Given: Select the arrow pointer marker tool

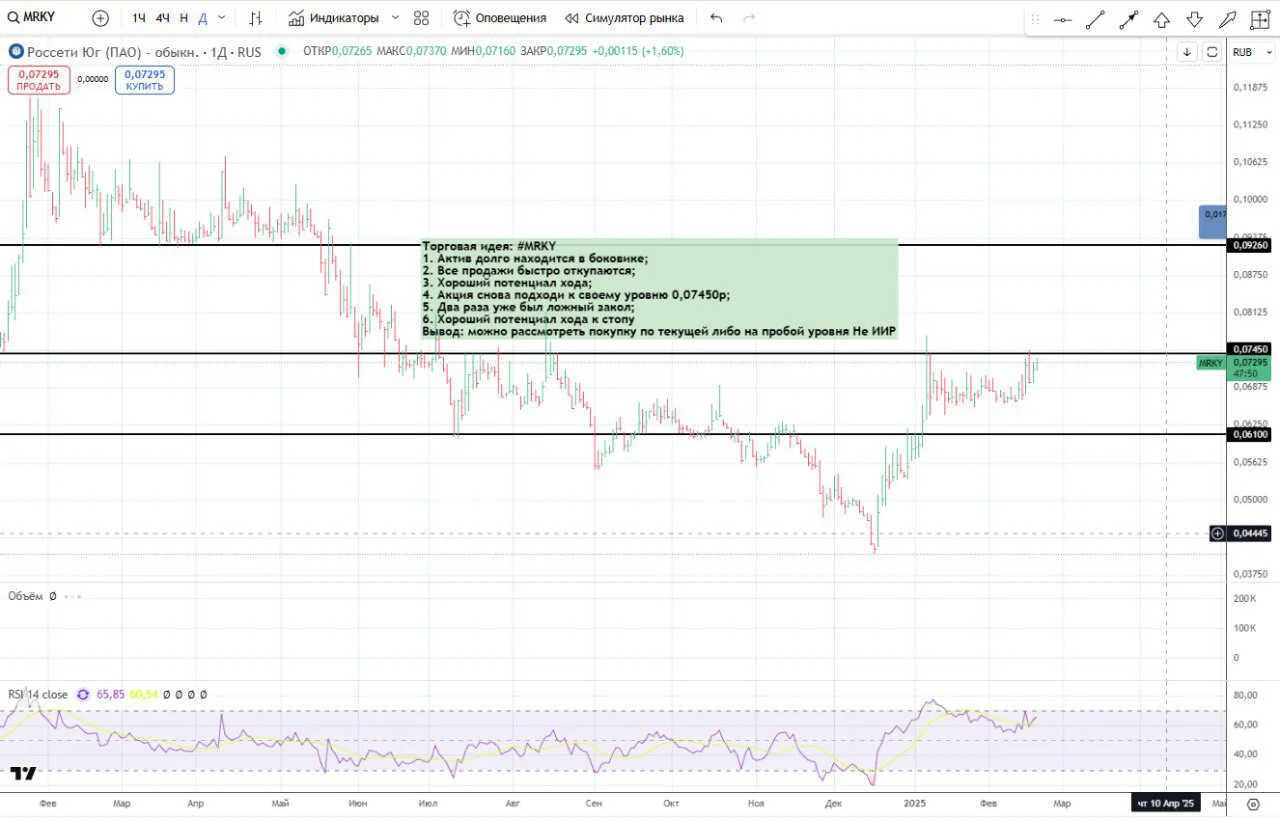Looking at the screenshot, I should (1228, 19).
